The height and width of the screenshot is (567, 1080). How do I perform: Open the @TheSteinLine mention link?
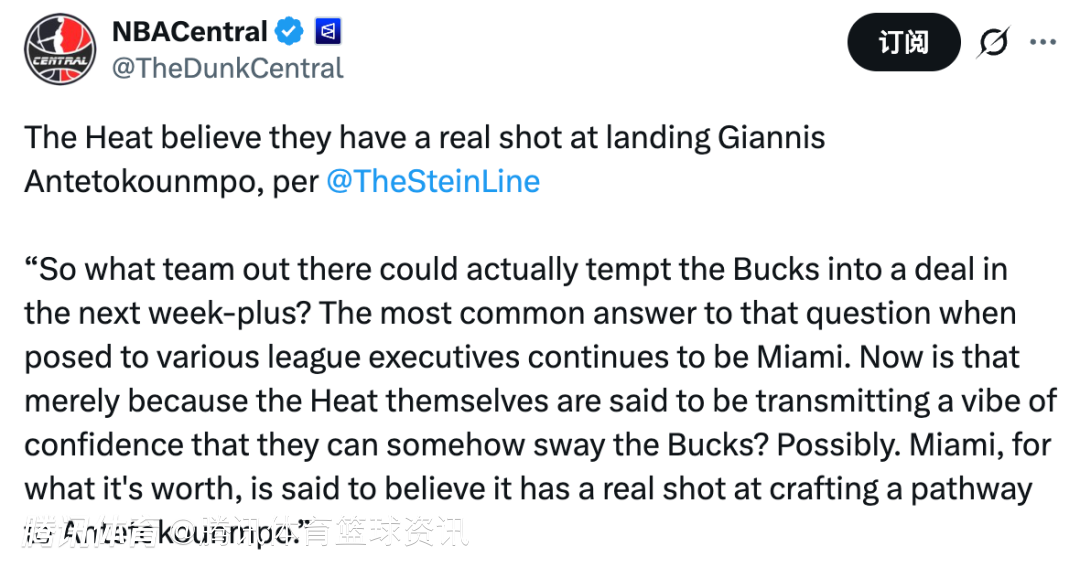(x=433, y=181)
